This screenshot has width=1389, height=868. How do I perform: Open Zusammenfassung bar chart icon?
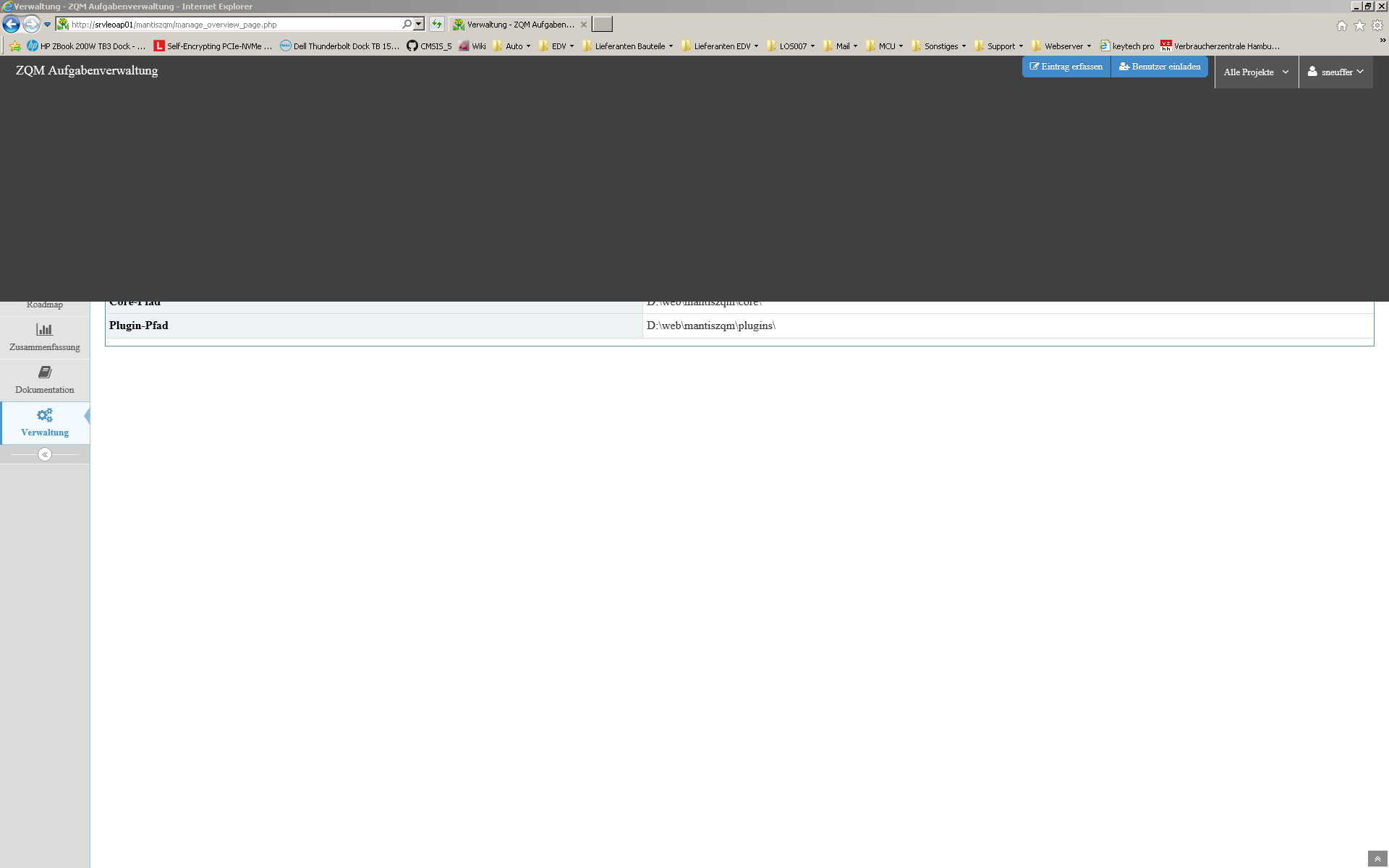pyautogui.click(x=45, y=331)
